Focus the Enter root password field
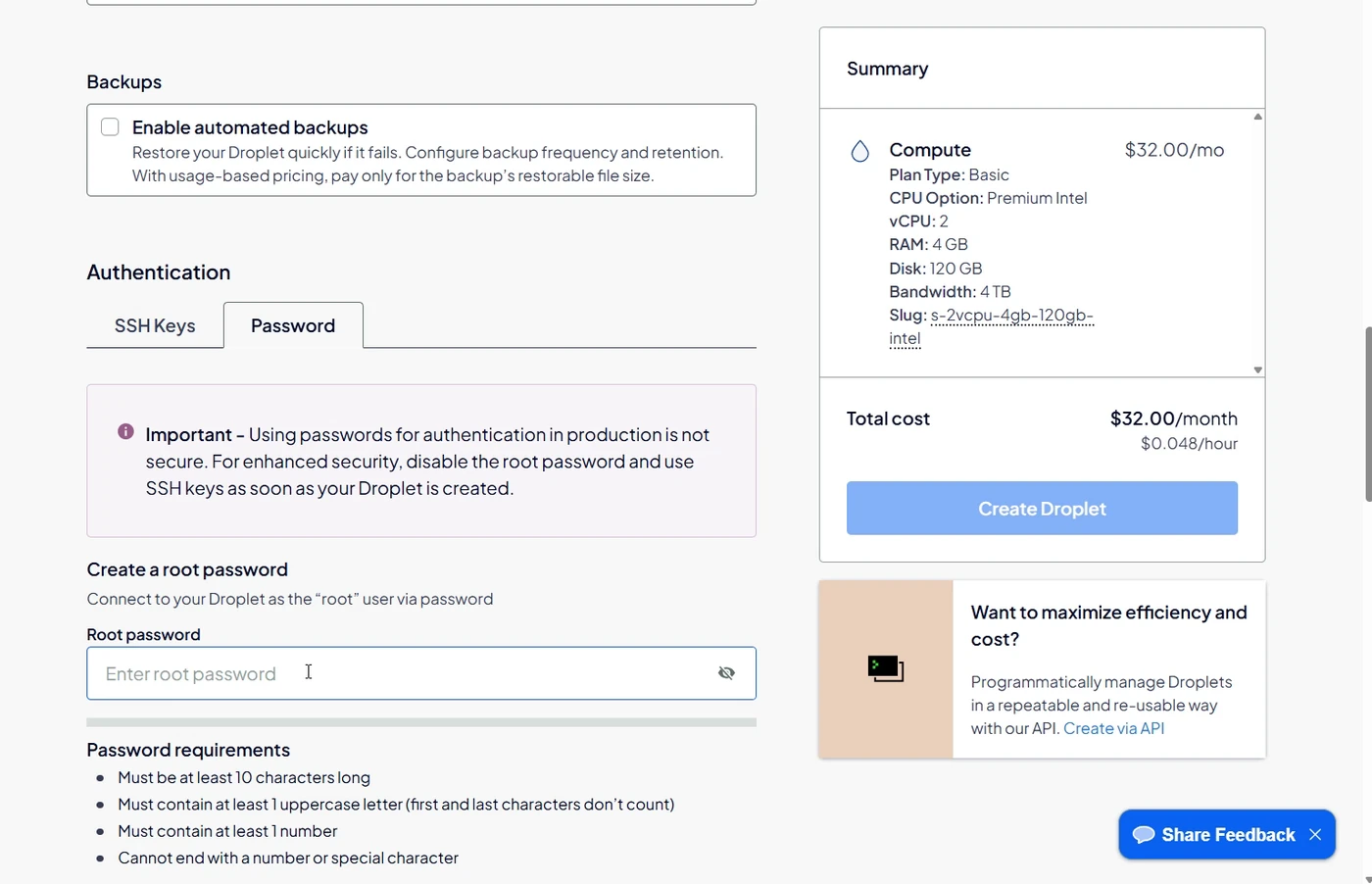This screenshot has height=884, width=1372. [421, 673]
